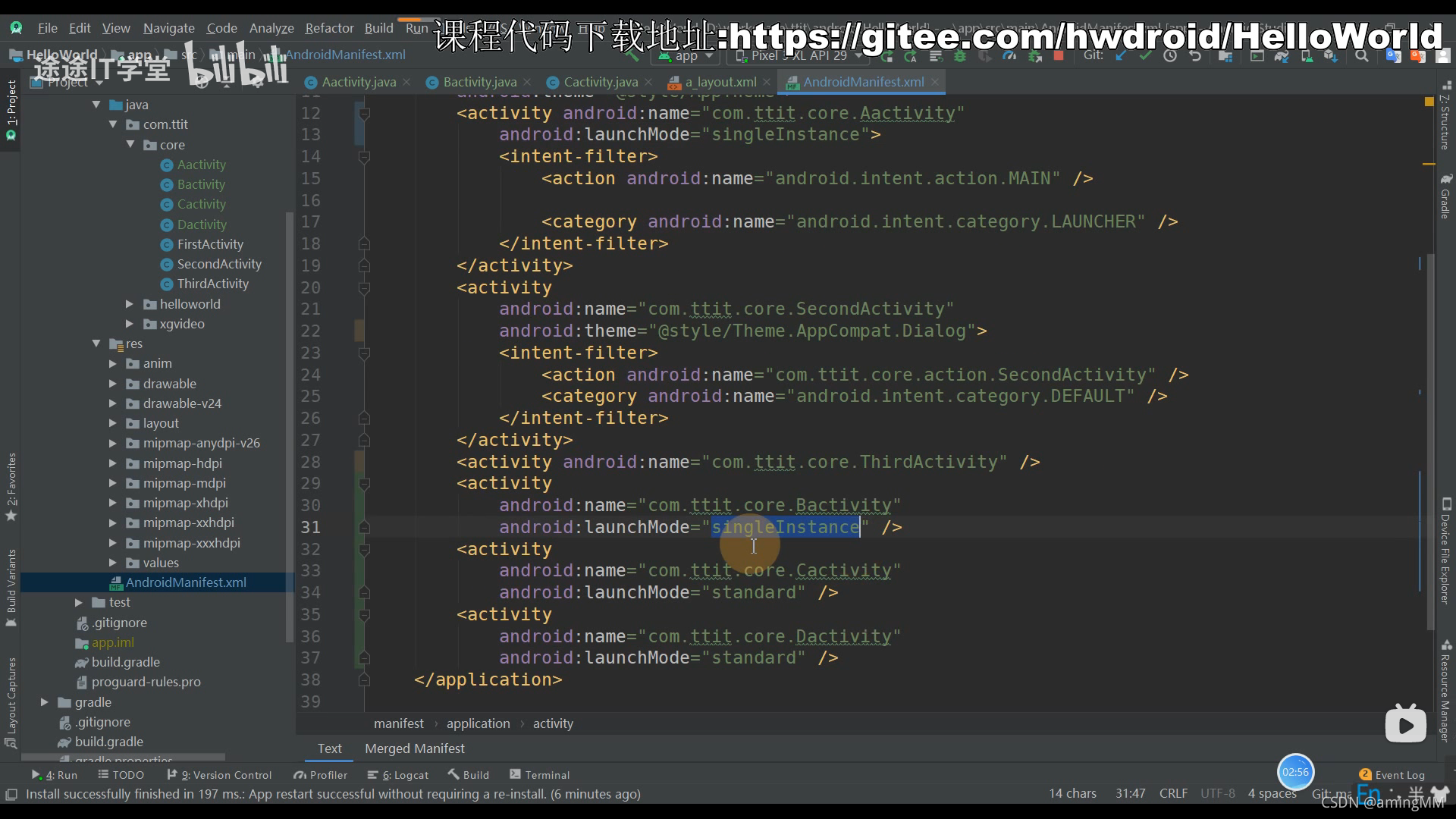Open the 4: Run tool window
Viewport: 1456px width, 819px height.
coord(55,774)
